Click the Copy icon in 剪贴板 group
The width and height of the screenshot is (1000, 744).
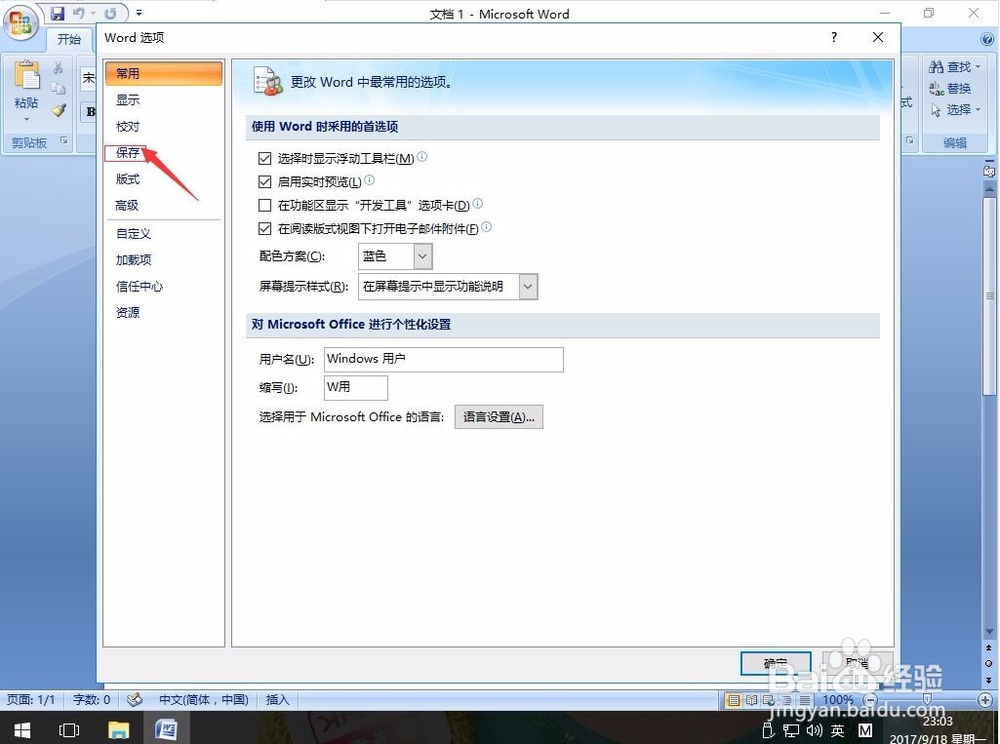[58, 89]
